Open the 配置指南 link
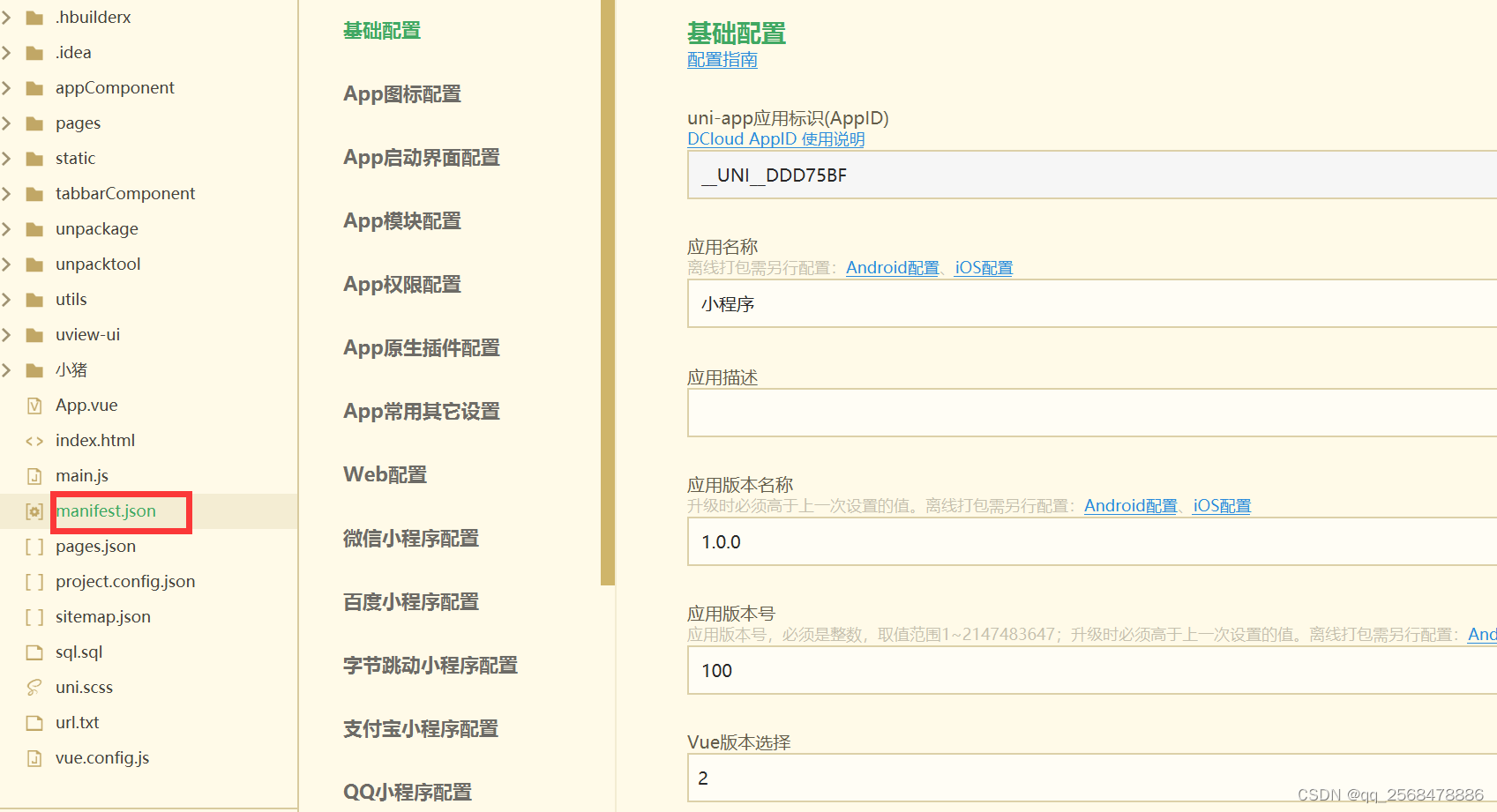The width and height of the screenshot is (1497, 812). tap(721, 60)
